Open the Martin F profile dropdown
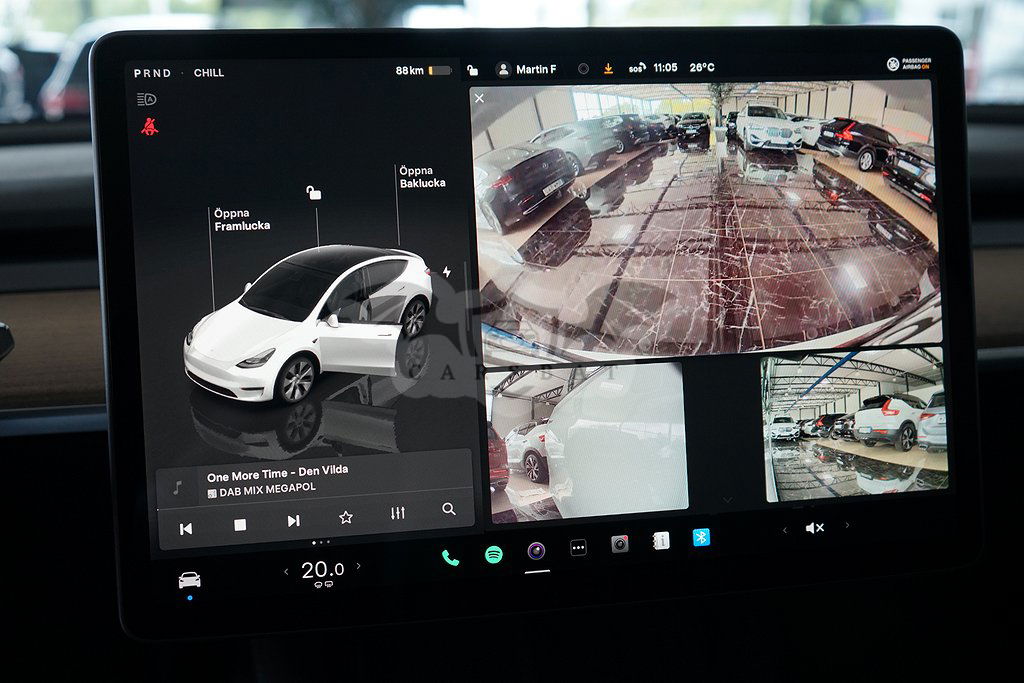Screen dimensions: 1024x683 click(527, 70)
